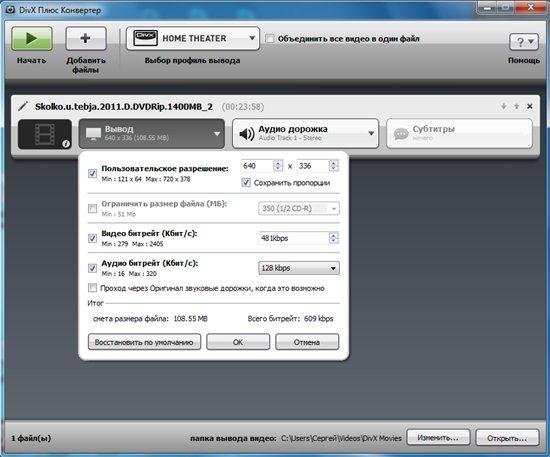Screen dimensions: 550x457
Task: Click the Отмена cancel button
Action: pos(307,342)
